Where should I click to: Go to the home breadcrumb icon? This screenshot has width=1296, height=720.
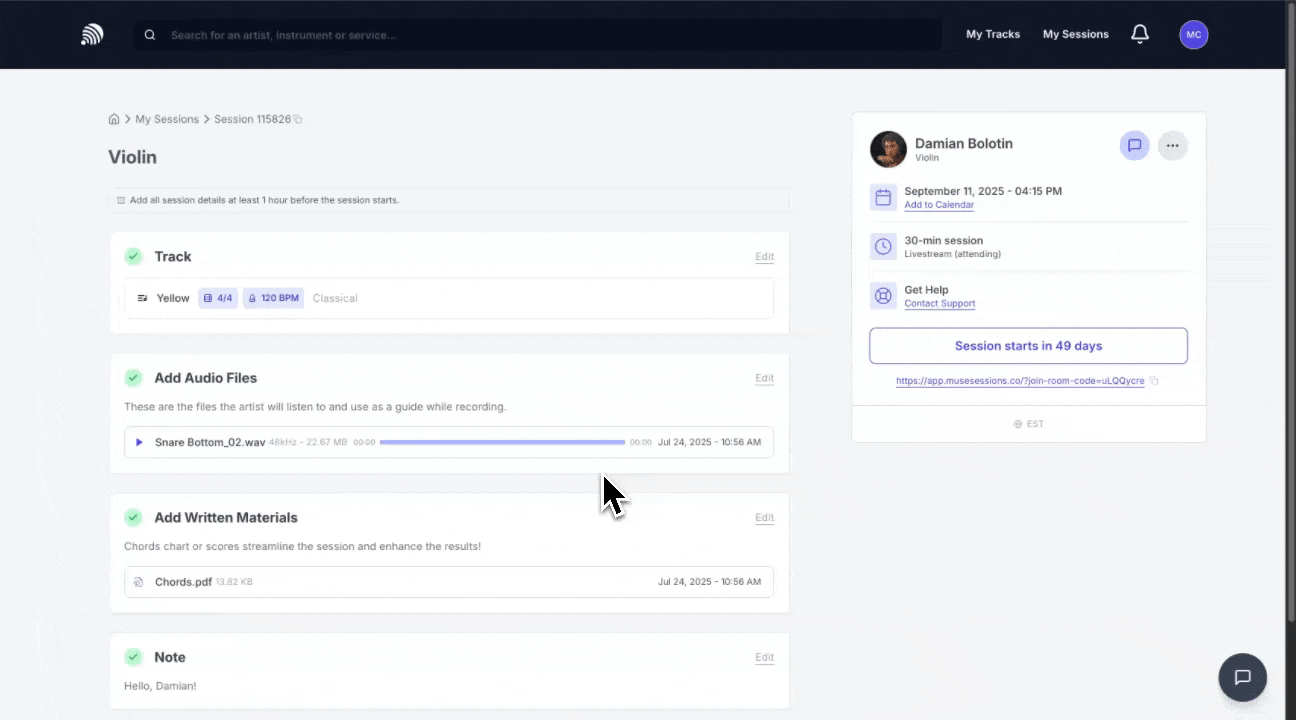click(x=114, y=119)
